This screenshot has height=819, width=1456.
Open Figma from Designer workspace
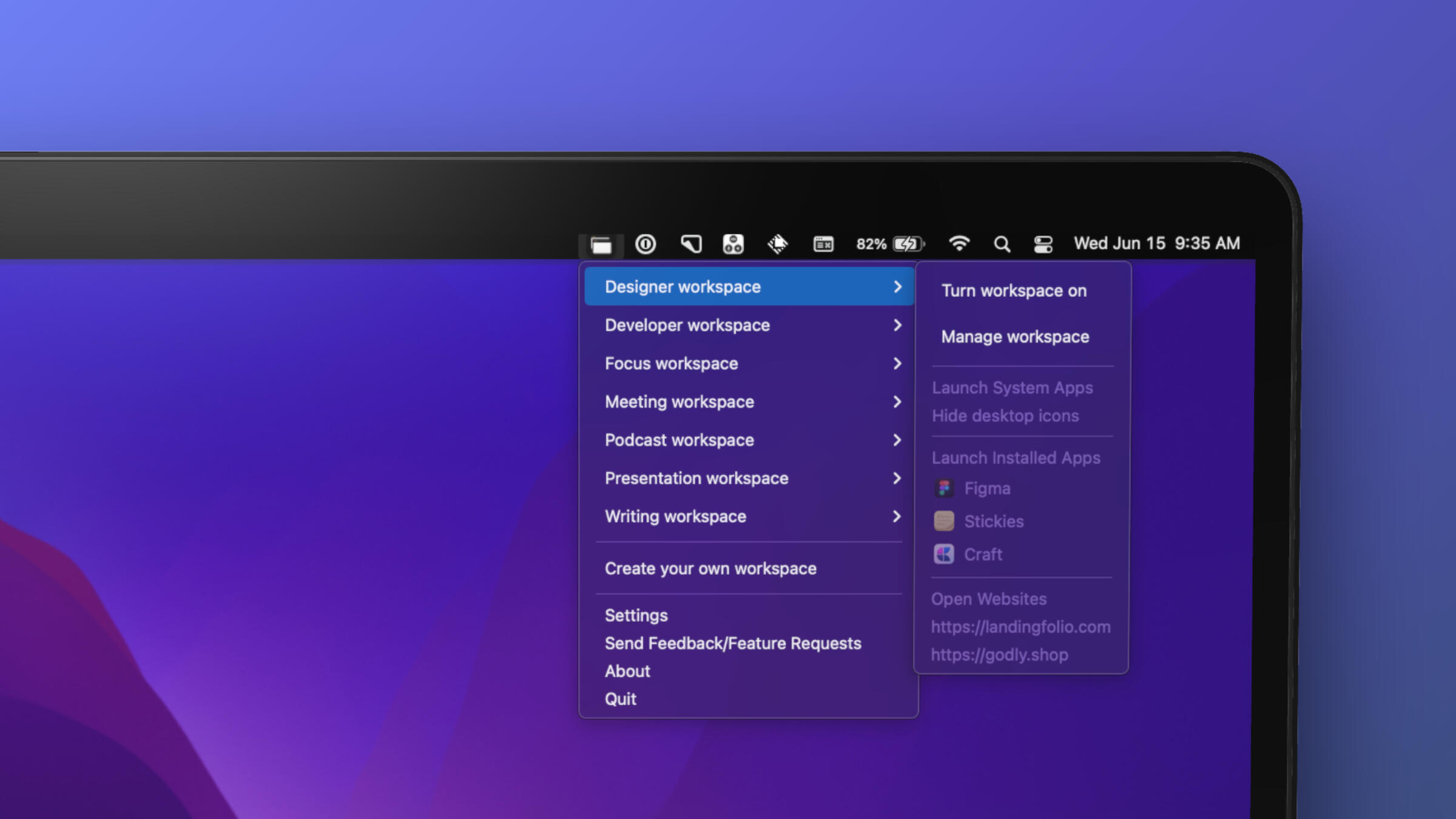click(986, 488)
